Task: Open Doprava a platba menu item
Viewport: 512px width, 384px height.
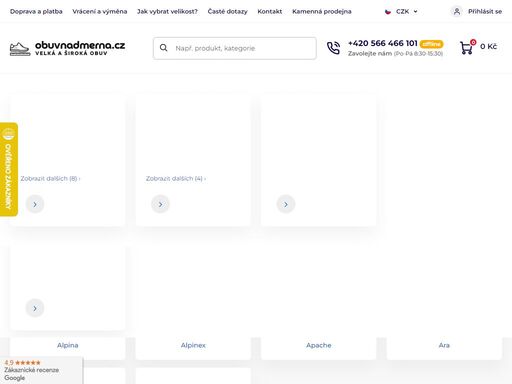Action: point(36,11)
